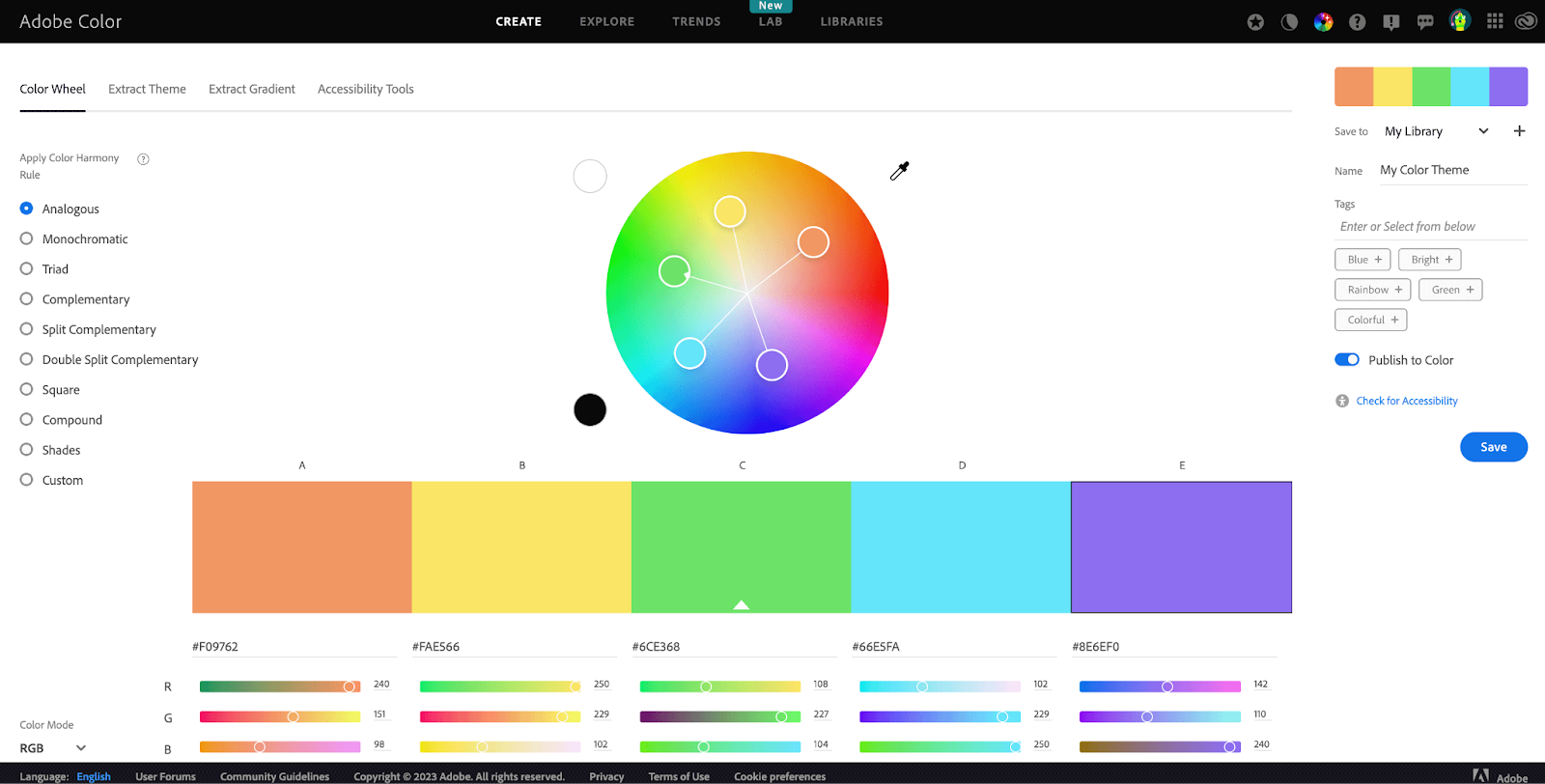The image size is (1545, 784).
Task: Open the My Library save-to dropdown
Action: tap(1437, 131)
